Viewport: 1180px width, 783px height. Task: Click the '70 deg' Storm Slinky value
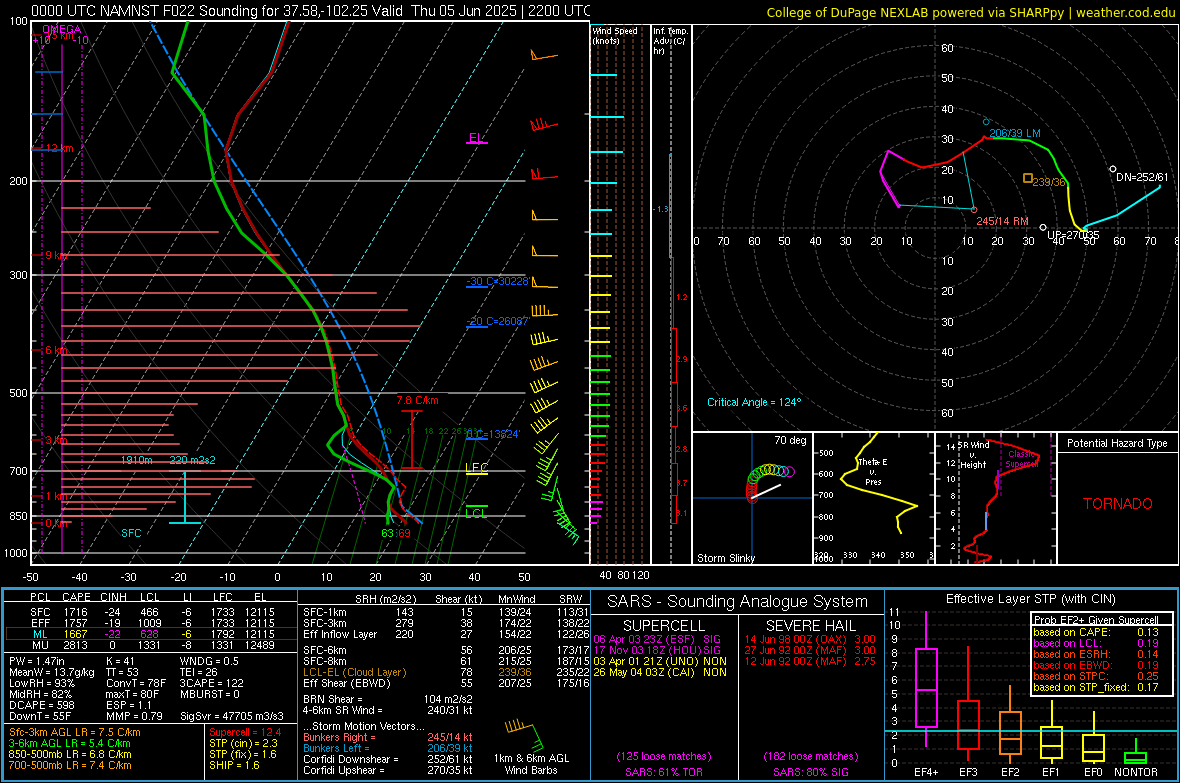[790, 440]
